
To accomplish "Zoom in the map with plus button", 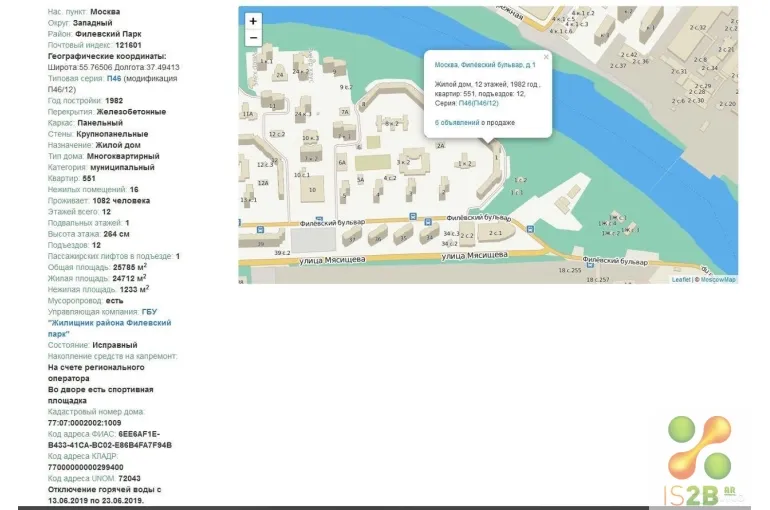I will pyautogui.click(x=253, y=21).
